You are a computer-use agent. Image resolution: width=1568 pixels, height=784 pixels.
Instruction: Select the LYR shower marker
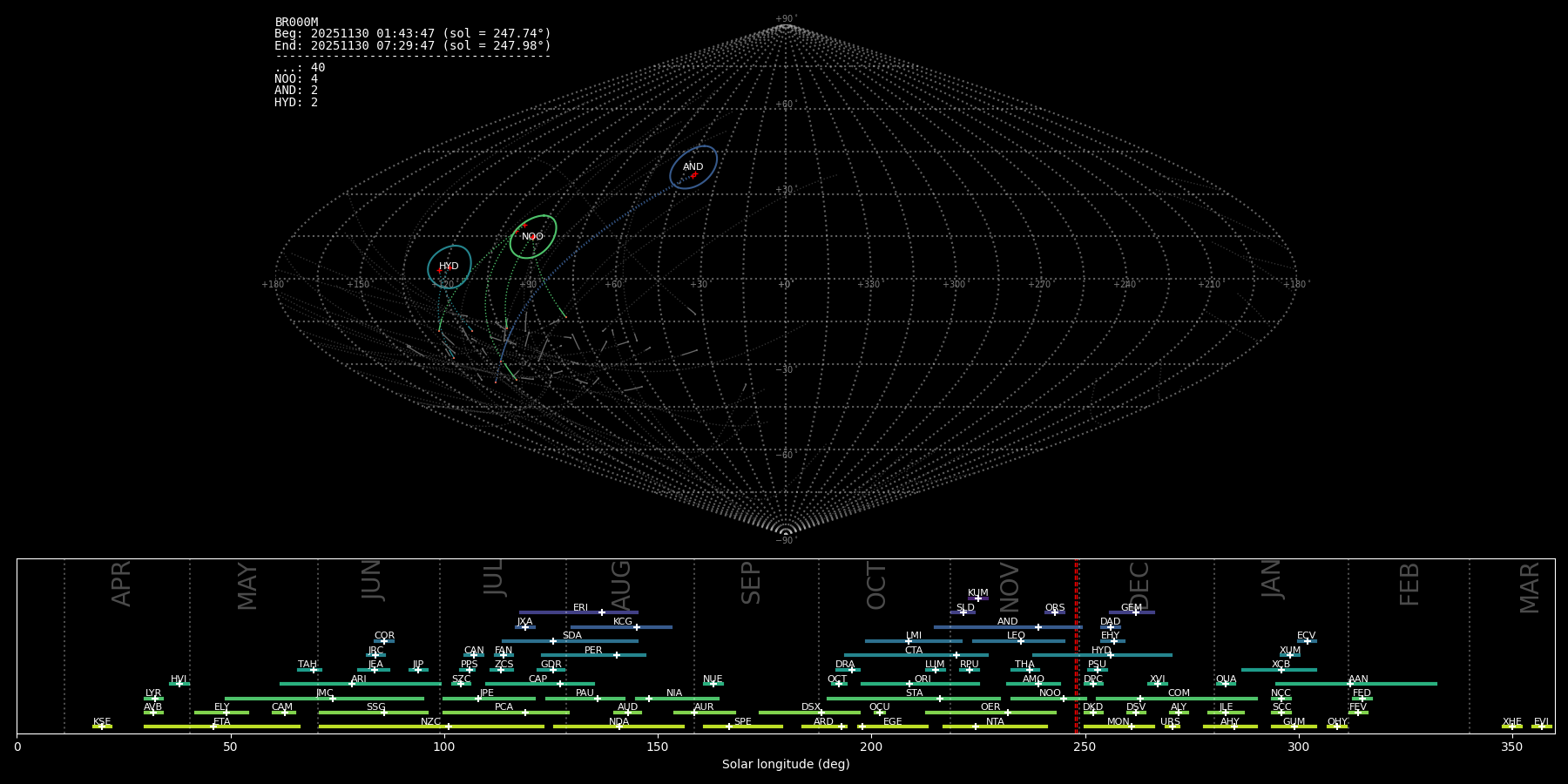155,699
